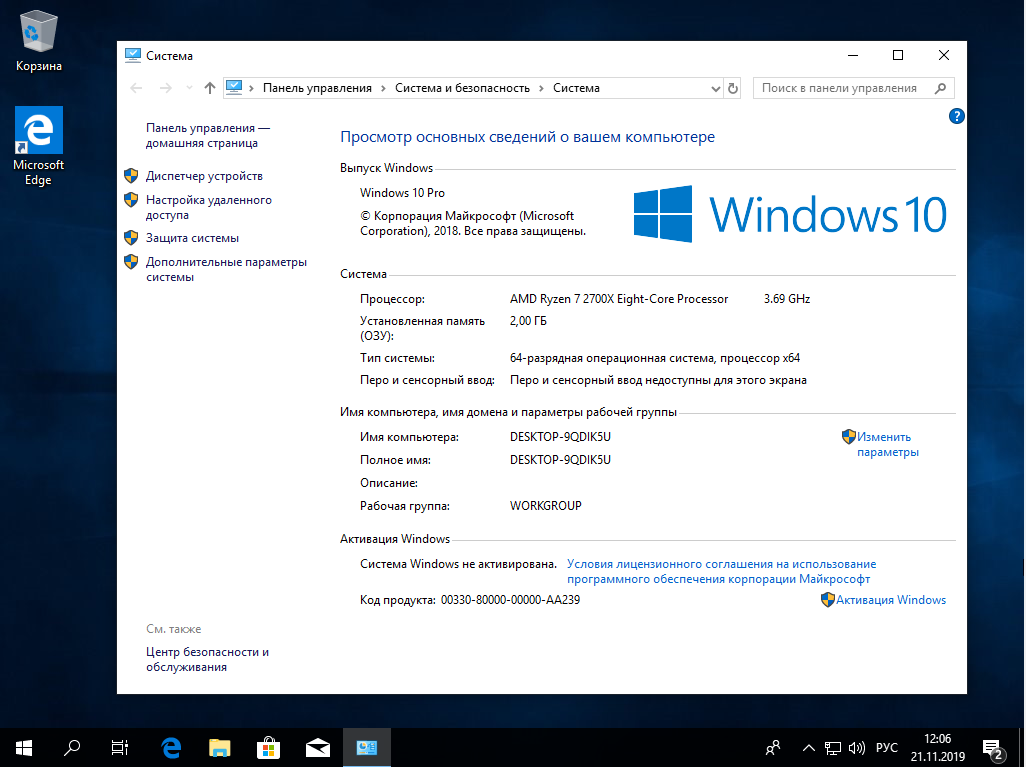Expand chevron before Панель управления breadcrumb
Screen dimensions: 1026x767
click(x=251, y=88)
